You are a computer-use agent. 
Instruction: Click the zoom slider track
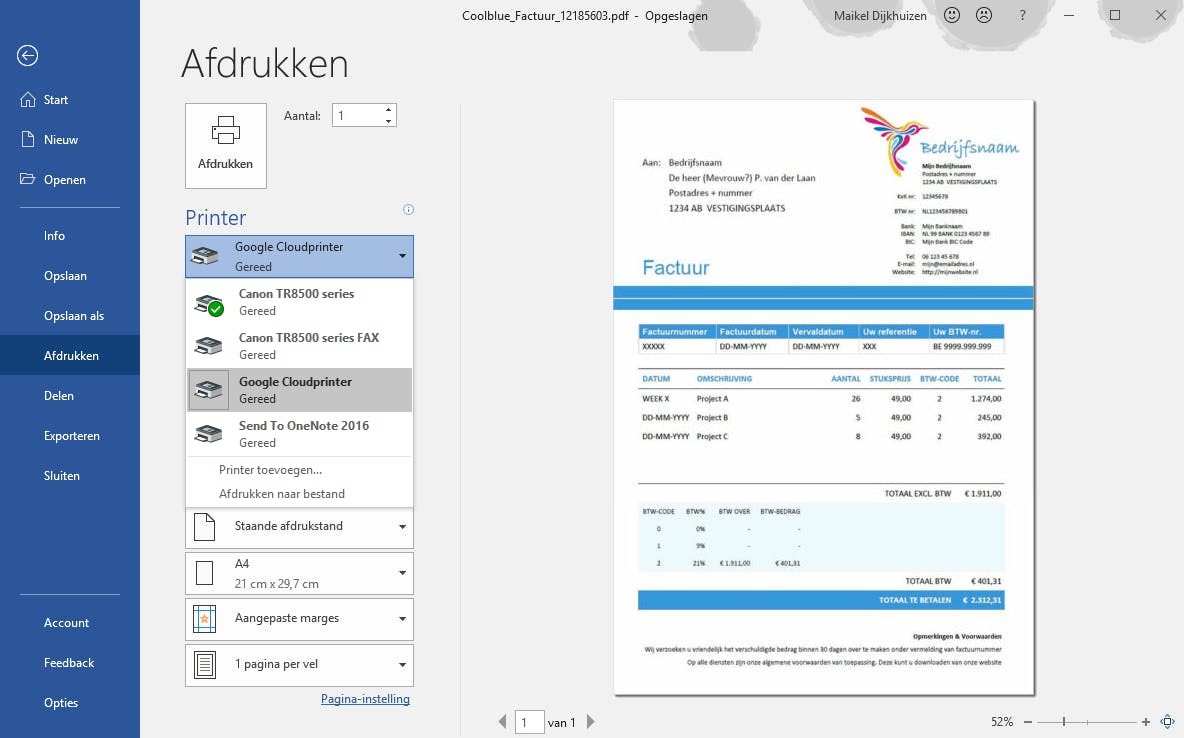pyautogui.click(x=1087, y=722)
